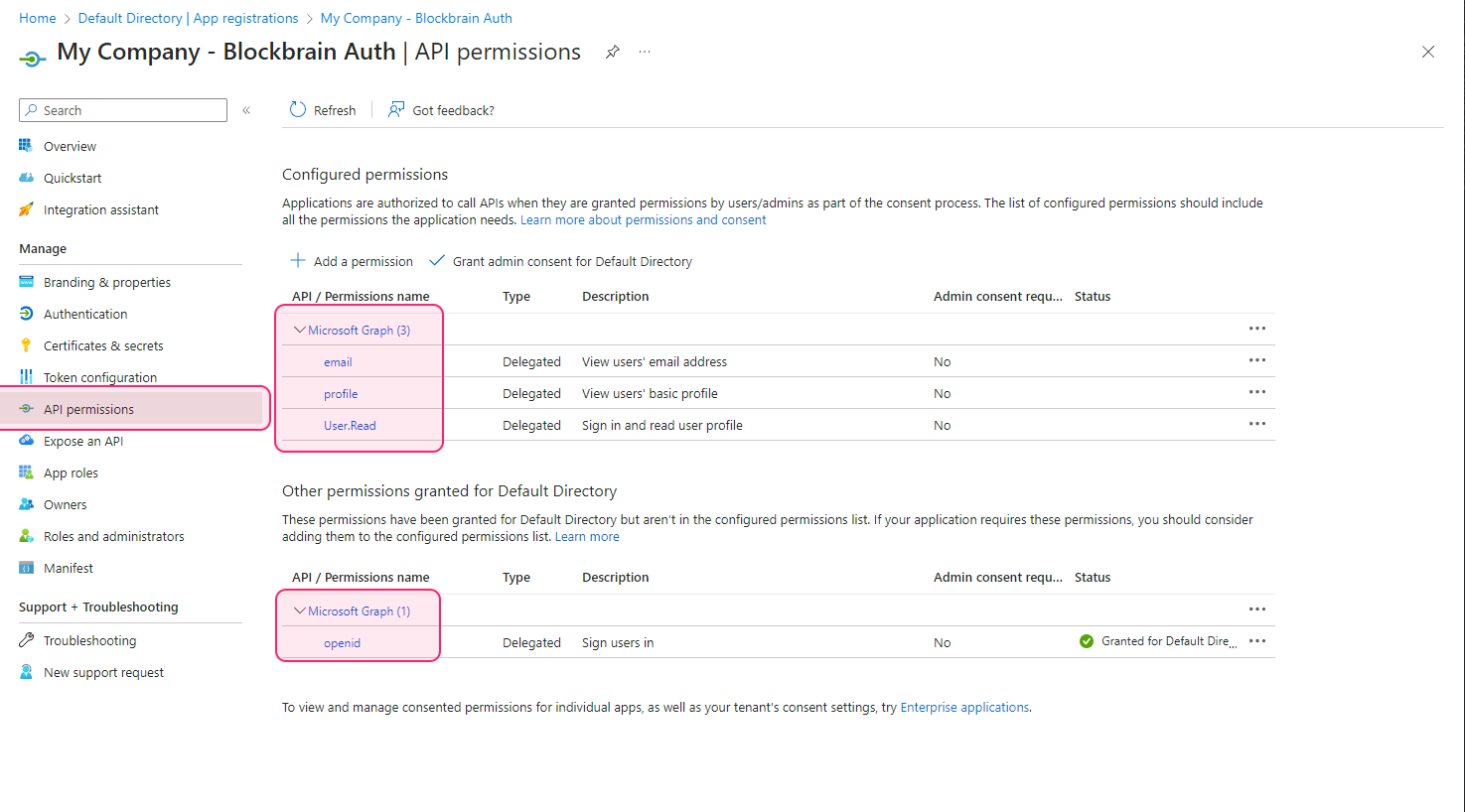Click the app registration icon beside the title
Screen dimensions: 1465x812
click(x=32, y=59)
